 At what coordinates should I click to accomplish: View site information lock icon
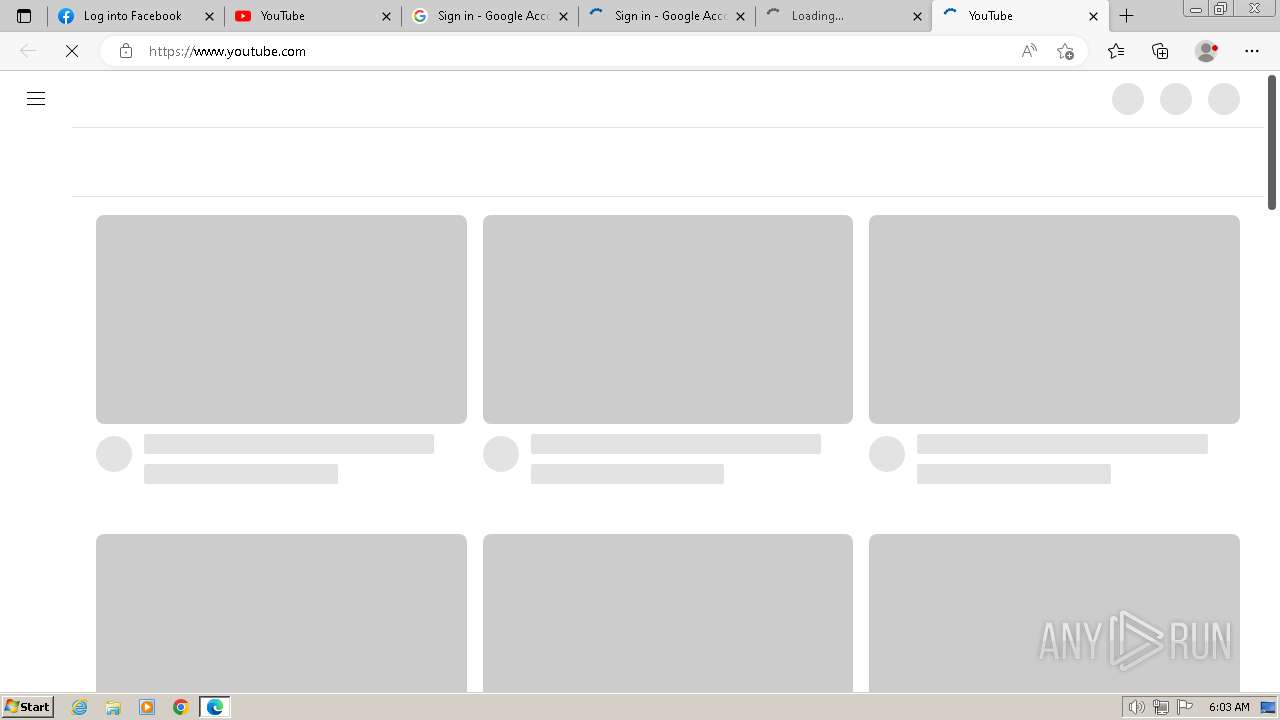click(x=125, y=51)
